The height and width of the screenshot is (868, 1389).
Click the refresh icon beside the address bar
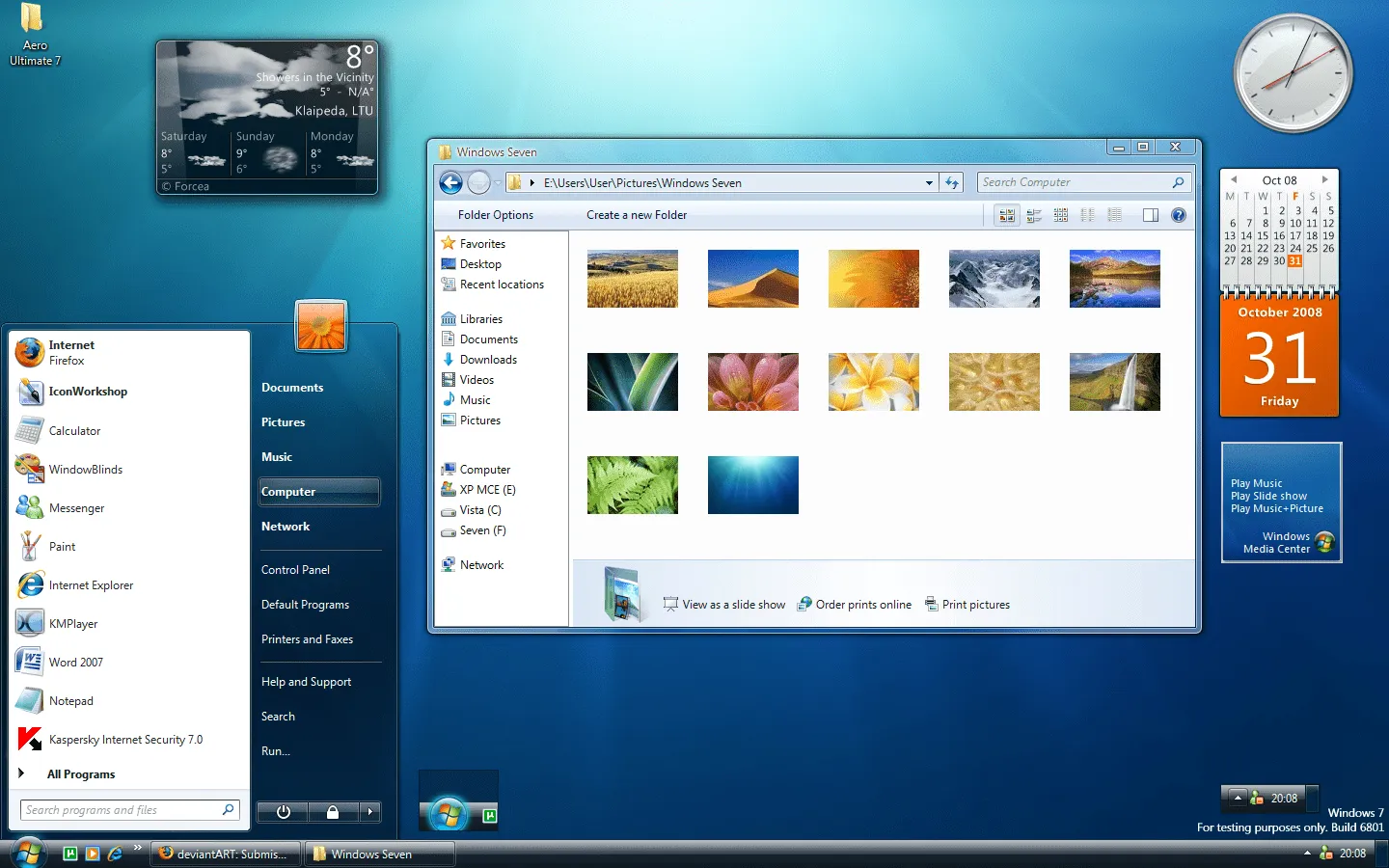coord(952,182)
